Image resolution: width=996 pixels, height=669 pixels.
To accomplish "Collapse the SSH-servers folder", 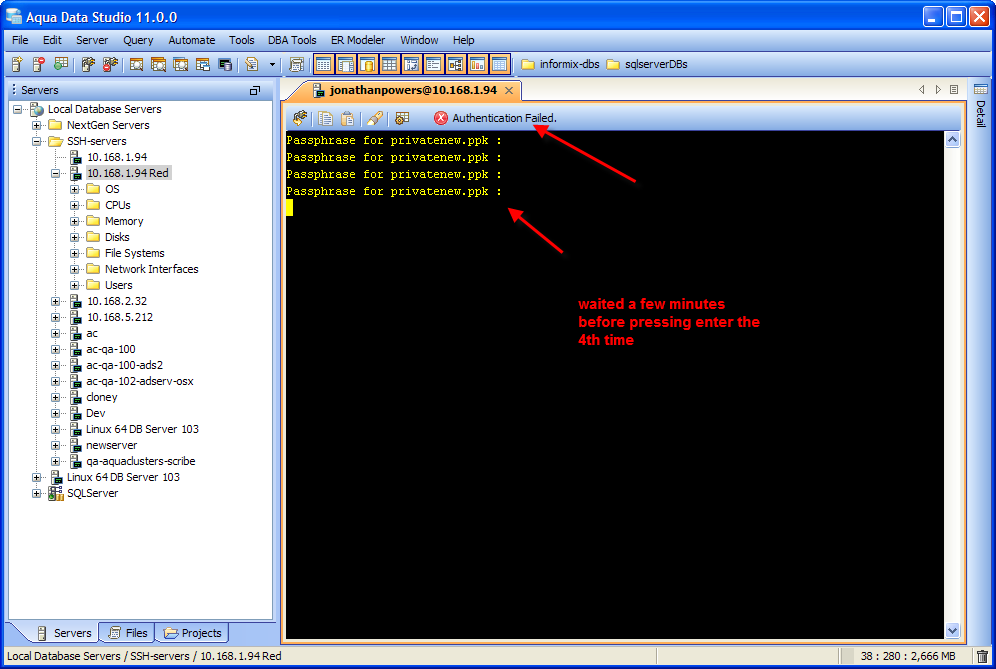I will [37, 141].
